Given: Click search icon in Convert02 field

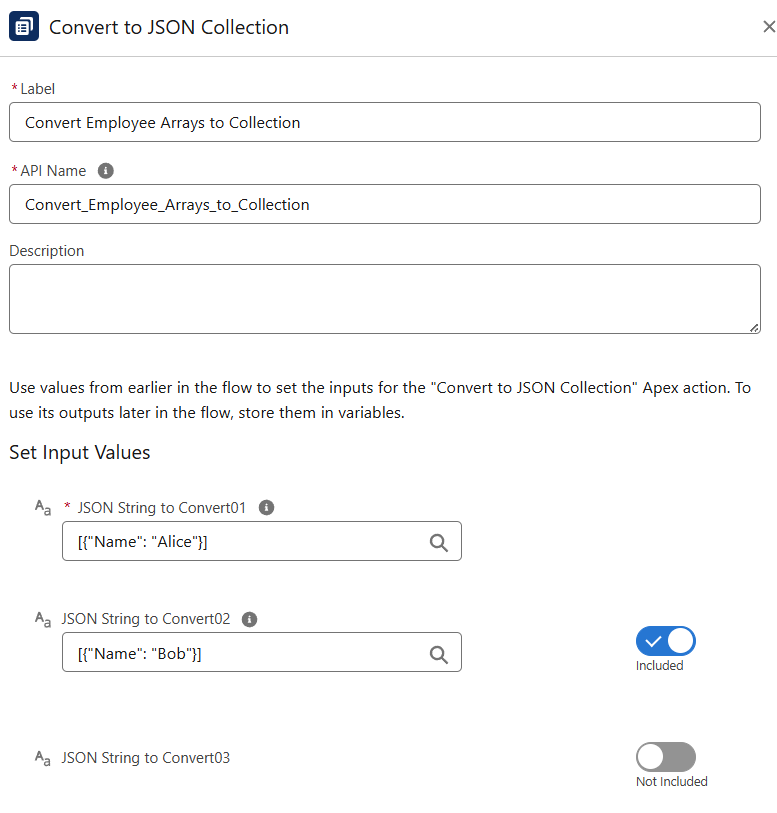Looking at the screenshot, I should point(439,654).
